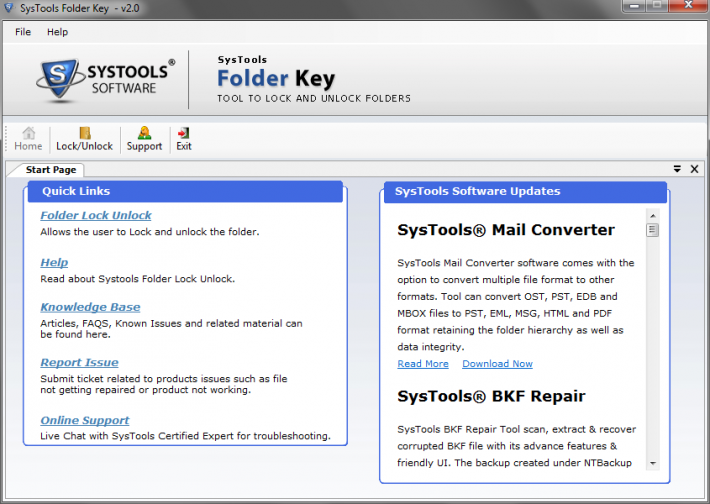This screenshot has width=710, height=504.
Task: Click Download Now under Mail Converter
Action: (497, 364)
